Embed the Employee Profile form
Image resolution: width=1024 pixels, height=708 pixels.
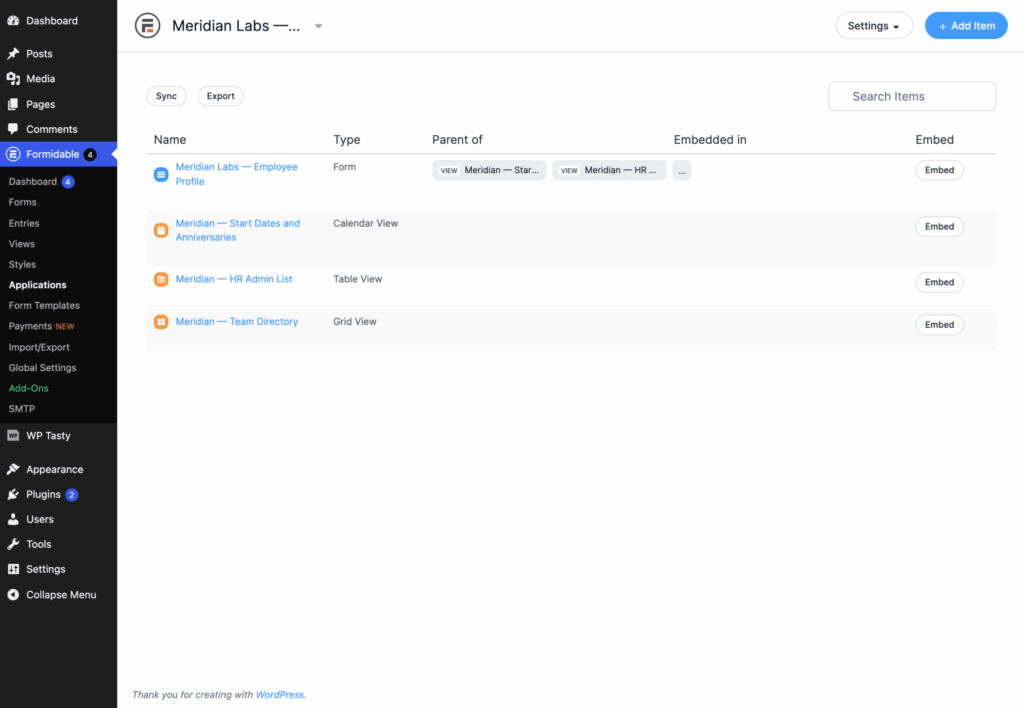point(939,170)
